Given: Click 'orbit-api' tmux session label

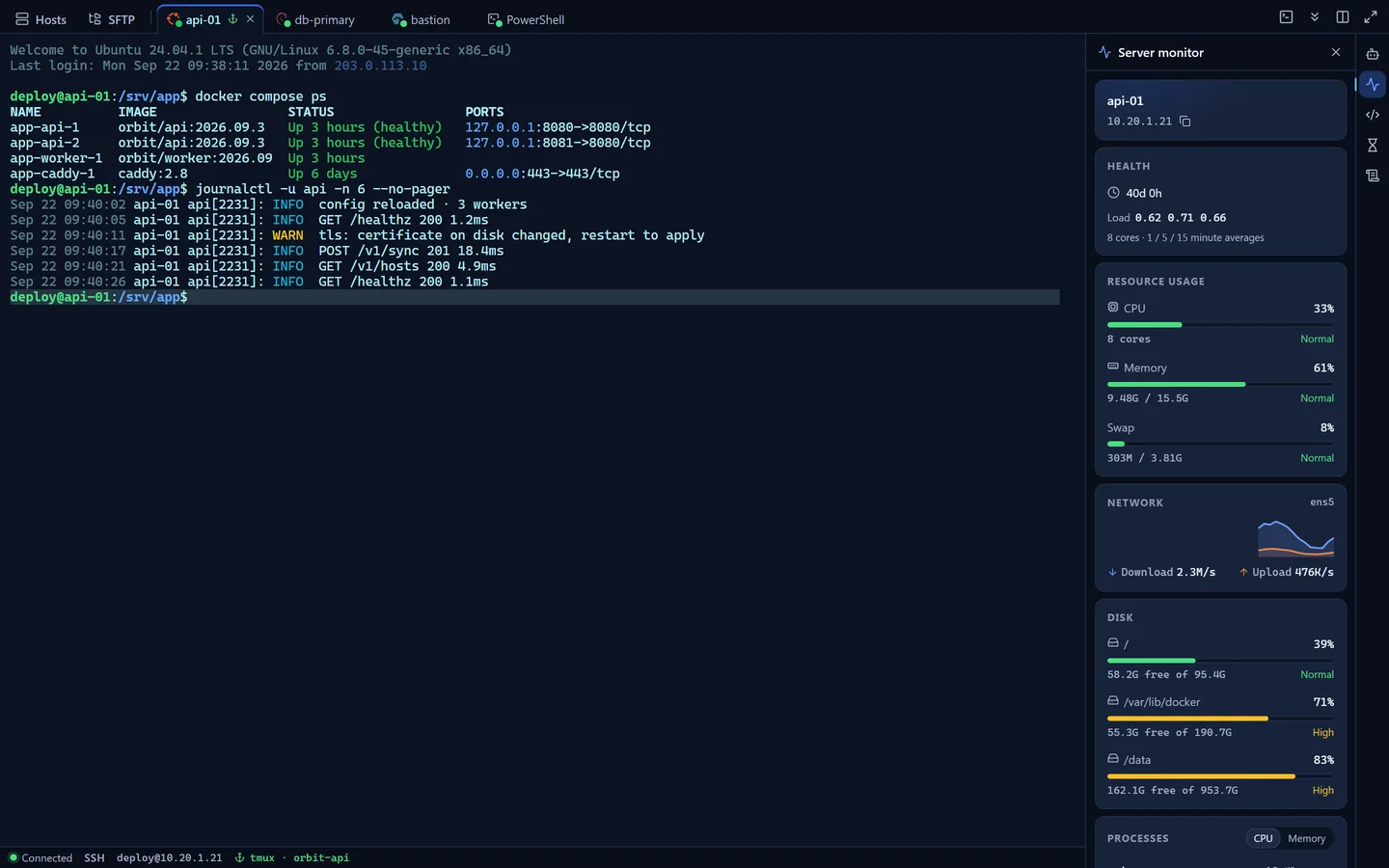Looking at the screenshot, I should tap(321, 857).
